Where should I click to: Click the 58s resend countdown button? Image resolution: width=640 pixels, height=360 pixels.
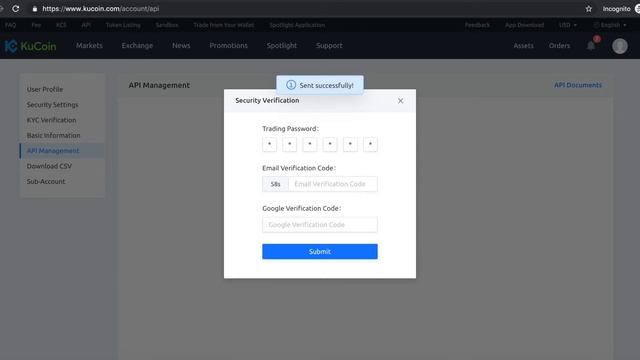[x=276, y=184]
